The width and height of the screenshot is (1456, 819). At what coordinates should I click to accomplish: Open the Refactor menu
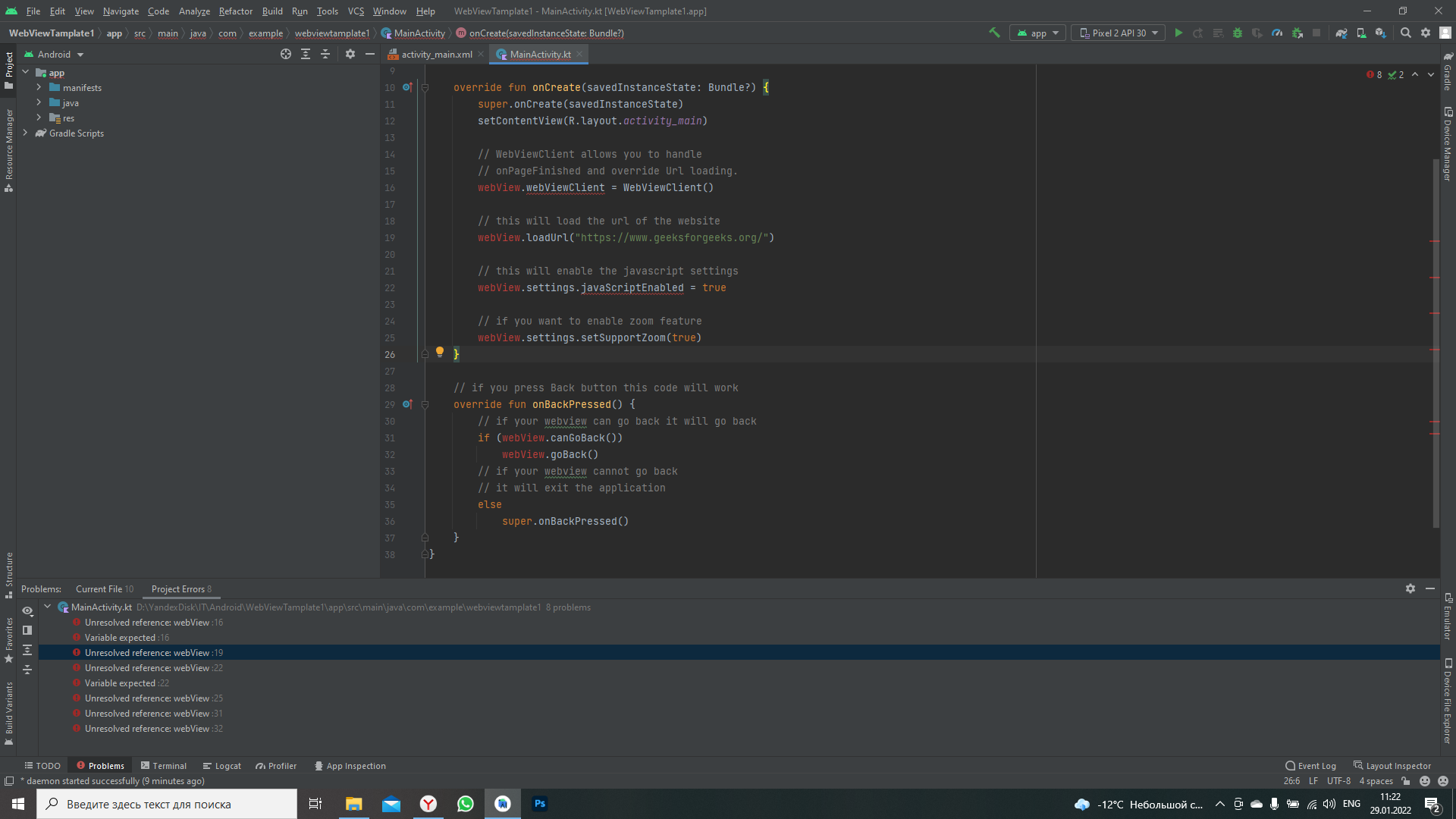(235, 11)
